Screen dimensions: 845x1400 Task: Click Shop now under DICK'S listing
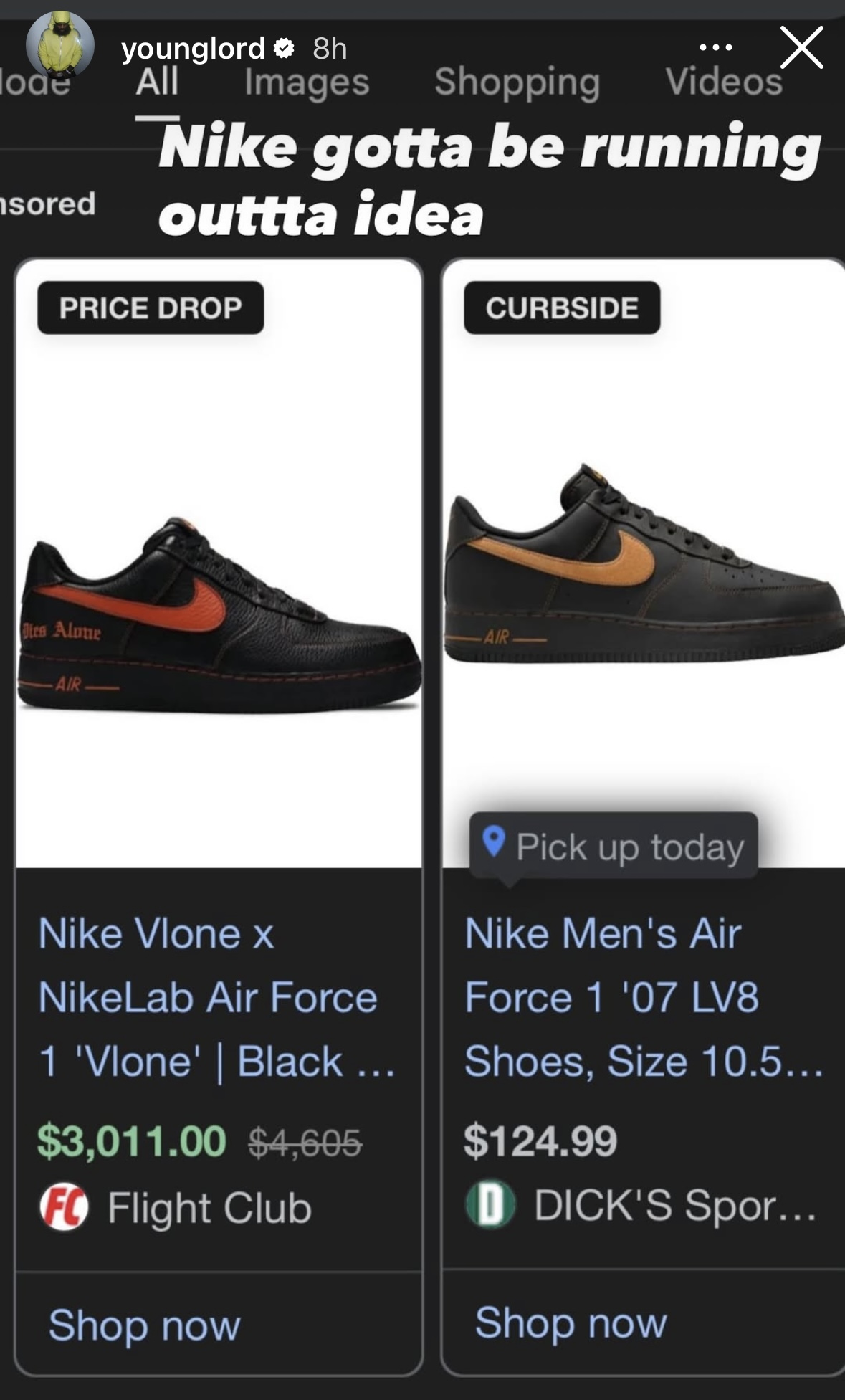[x=571, y=1322]
